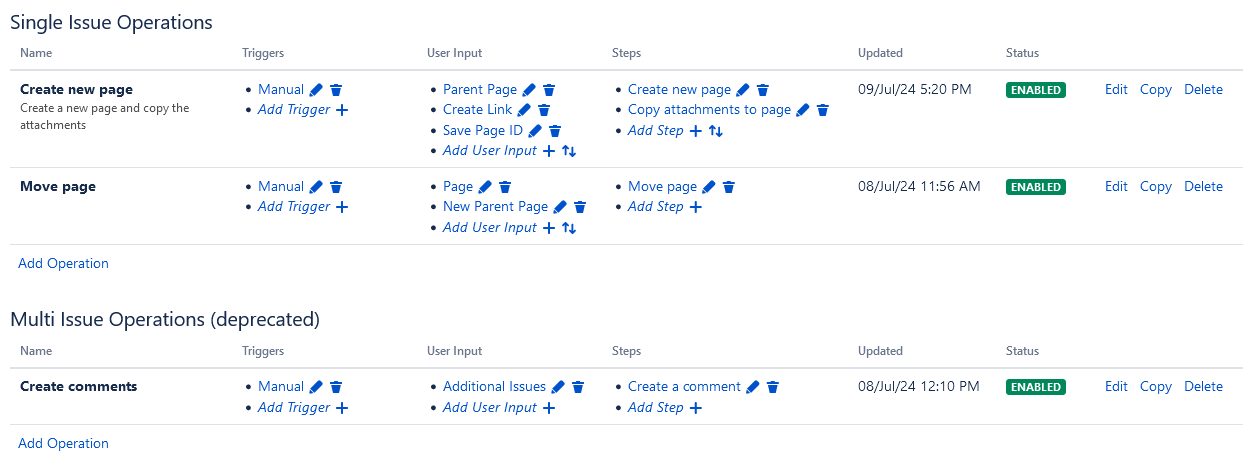Toggle ENABLED status badge for Create new page

click(x=1036, y=90)
